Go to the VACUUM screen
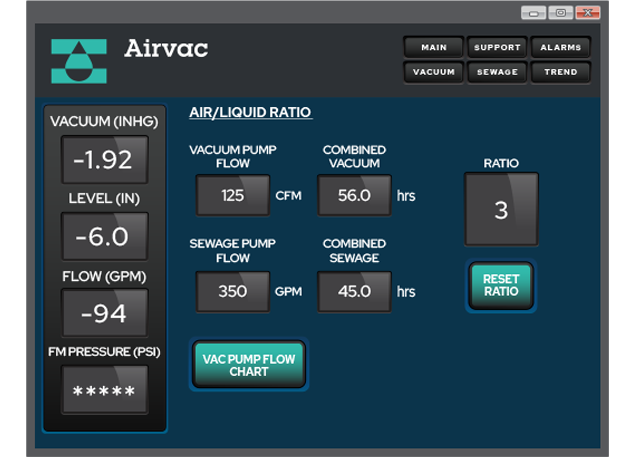Viewport: 635px width, 457px height. [433, 72]
